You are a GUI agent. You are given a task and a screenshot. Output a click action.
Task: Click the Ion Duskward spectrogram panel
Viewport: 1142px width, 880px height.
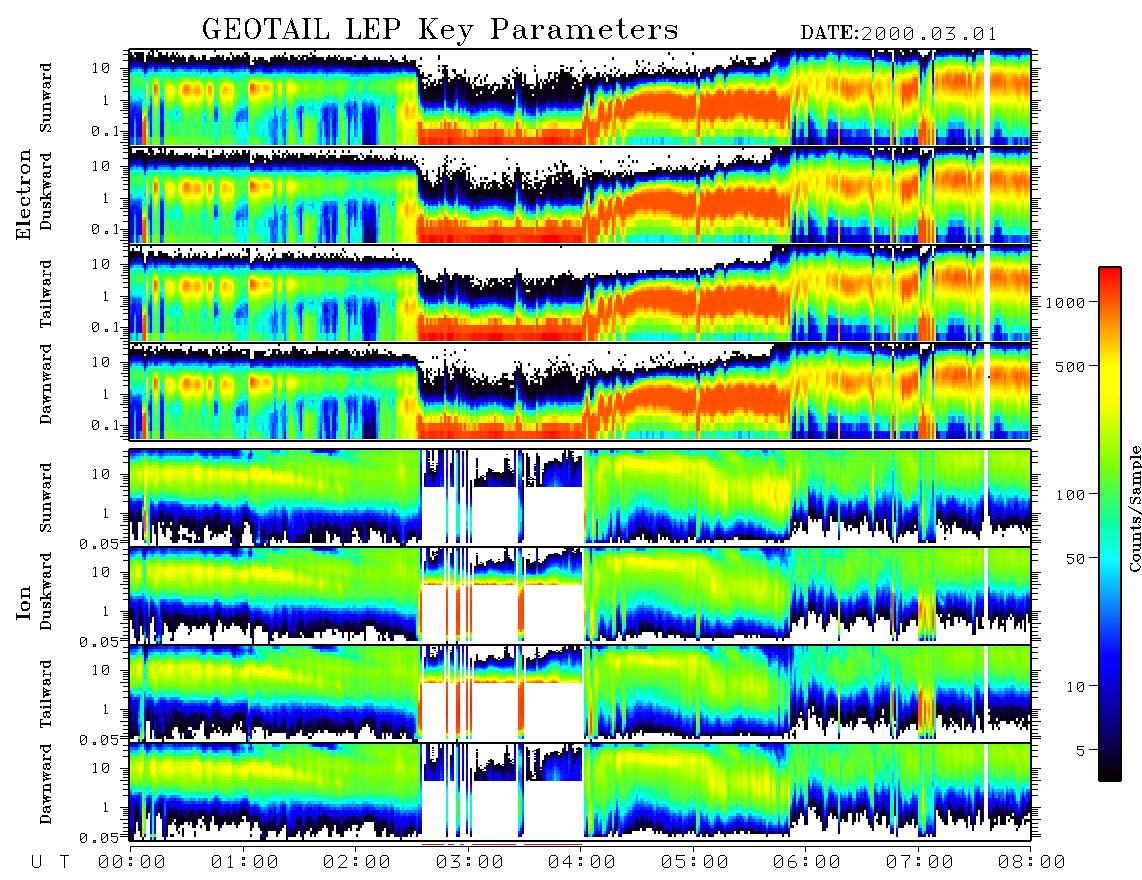click(580, 594)
